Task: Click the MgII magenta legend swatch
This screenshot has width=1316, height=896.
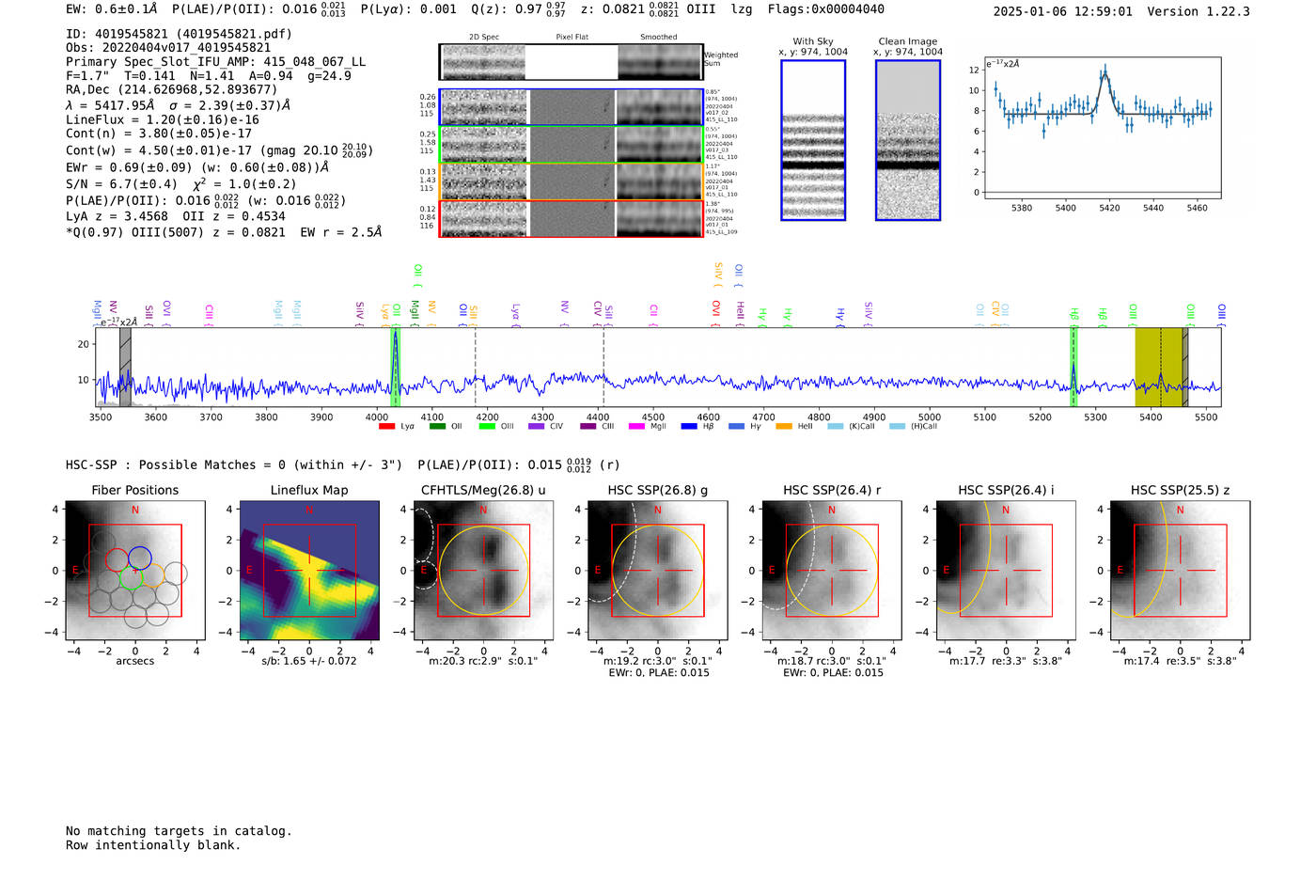Action: click(636, 427)
